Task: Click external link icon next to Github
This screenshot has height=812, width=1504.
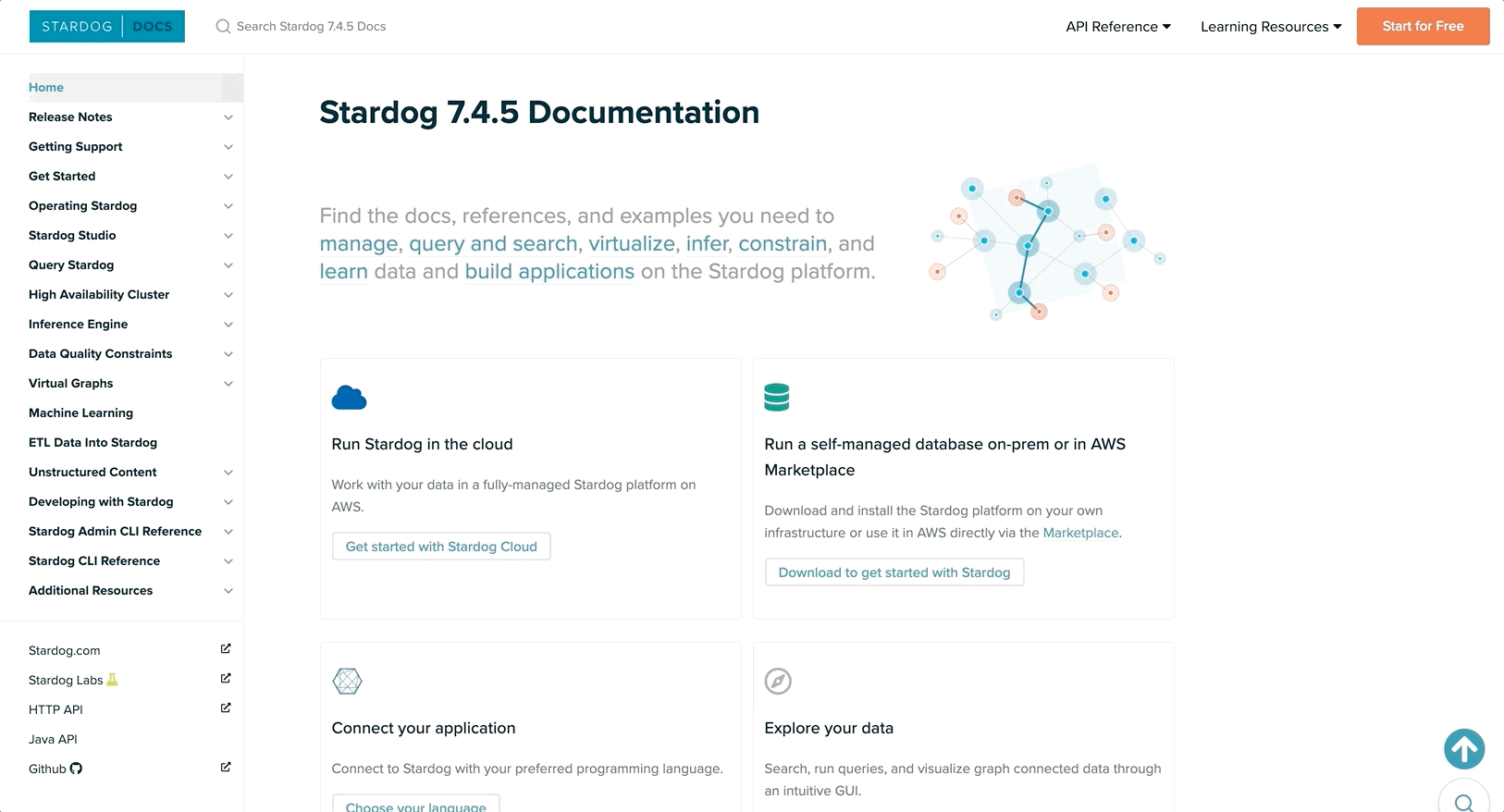Action: click(x=226, y=768)
